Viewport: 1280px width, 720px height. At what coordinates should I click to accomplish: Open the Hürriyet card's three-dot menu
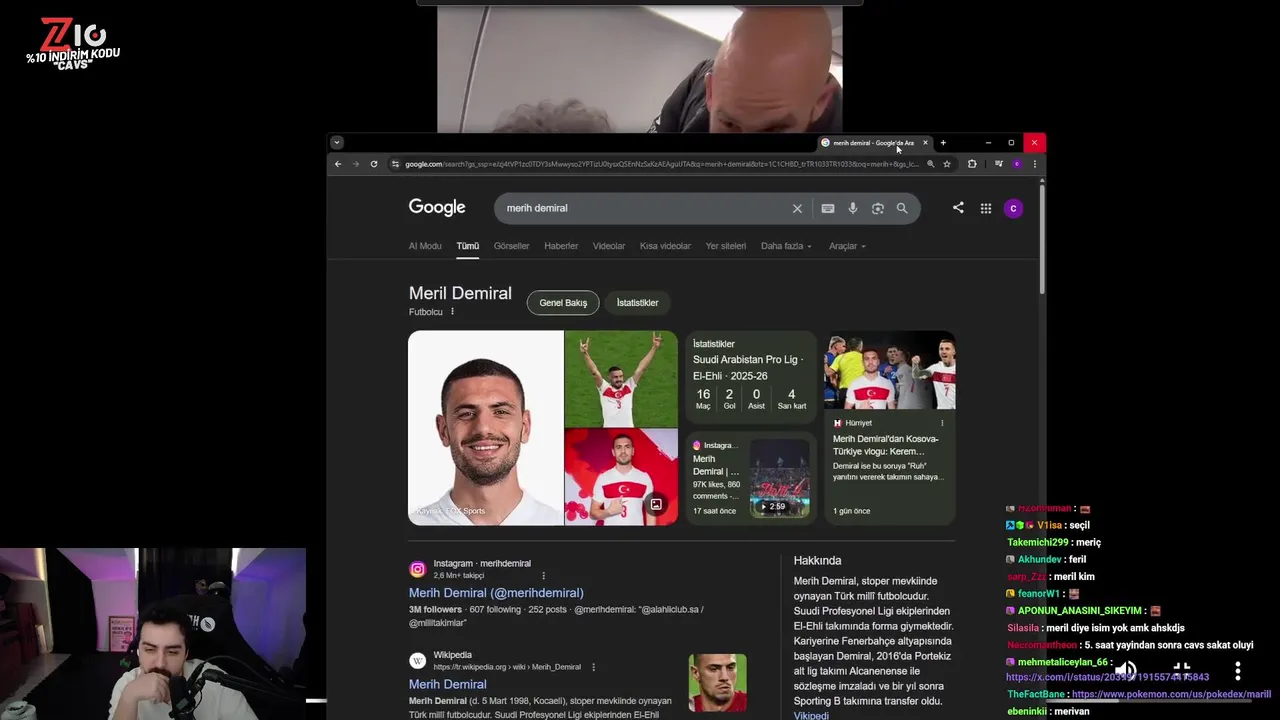pos(942,423)
